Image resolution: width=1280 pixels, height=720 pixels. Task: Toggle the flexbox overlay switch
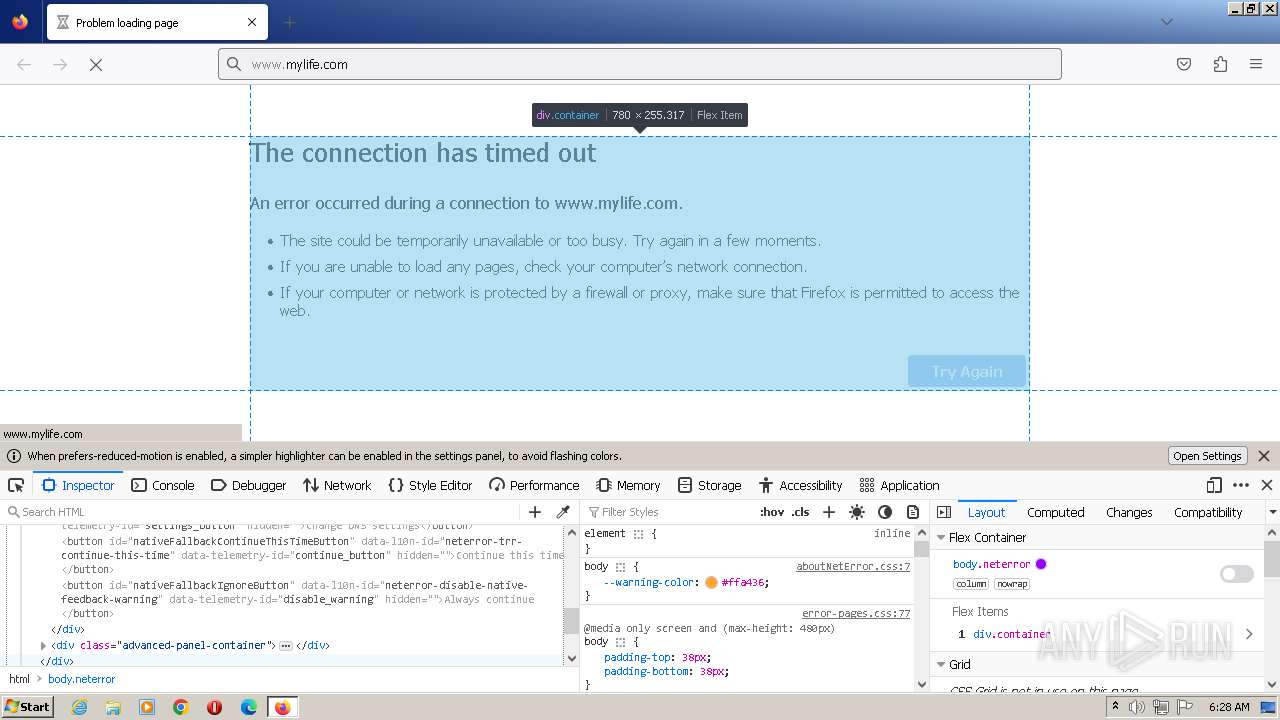[1237, 574]
